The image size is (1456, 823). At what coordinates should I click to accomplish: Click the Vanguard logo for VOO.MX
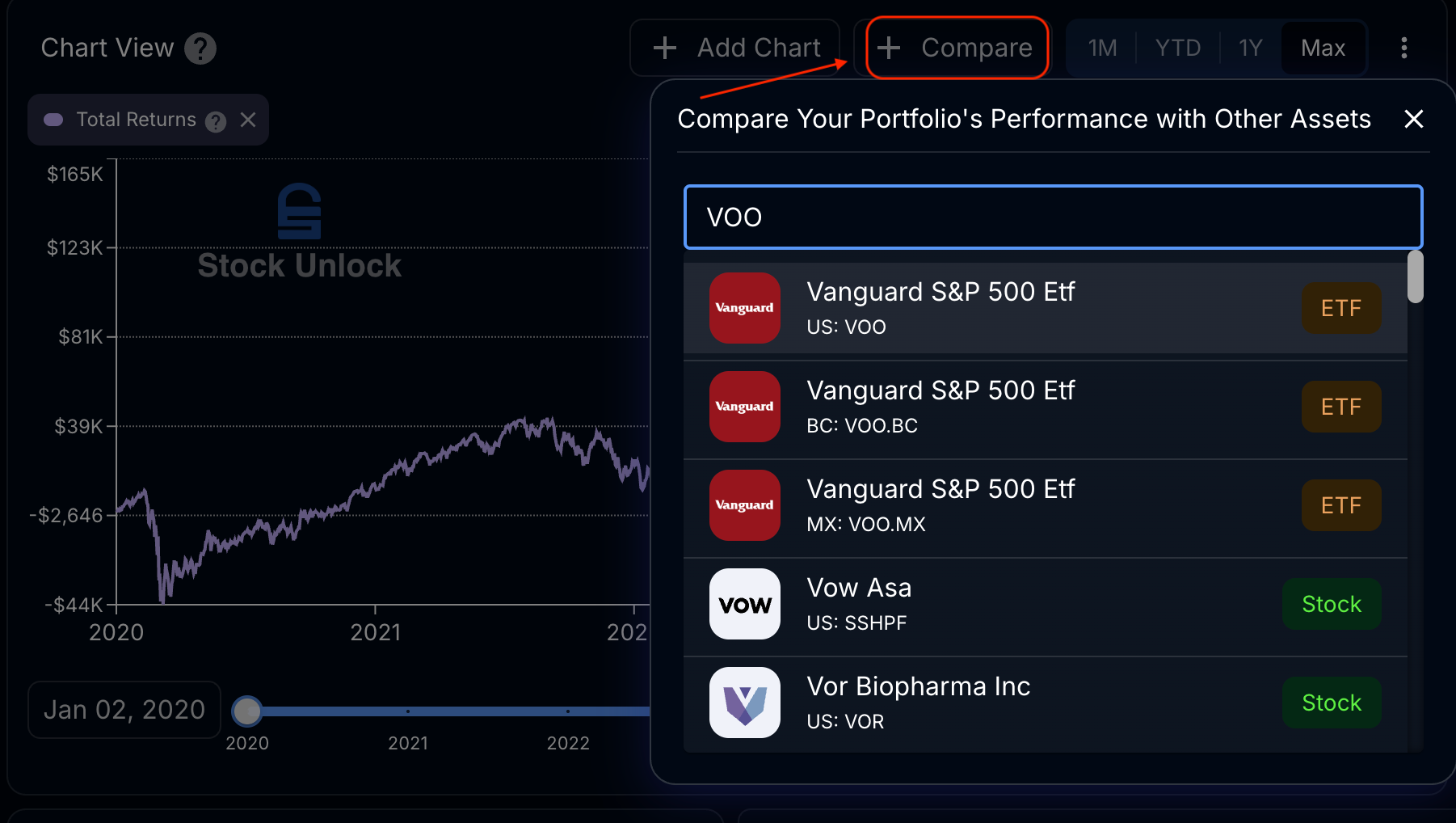pyautogui.click(x=744, y=505)
